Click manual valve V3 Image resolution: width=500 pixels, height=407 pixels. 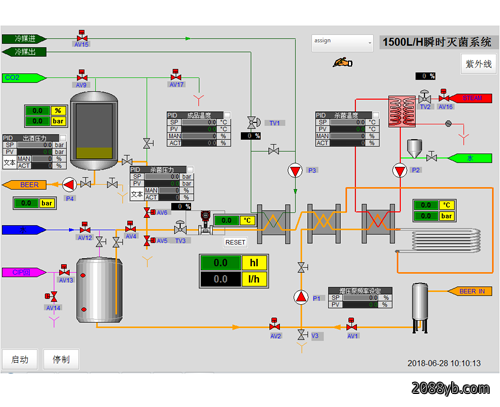[x=303, y=334]
